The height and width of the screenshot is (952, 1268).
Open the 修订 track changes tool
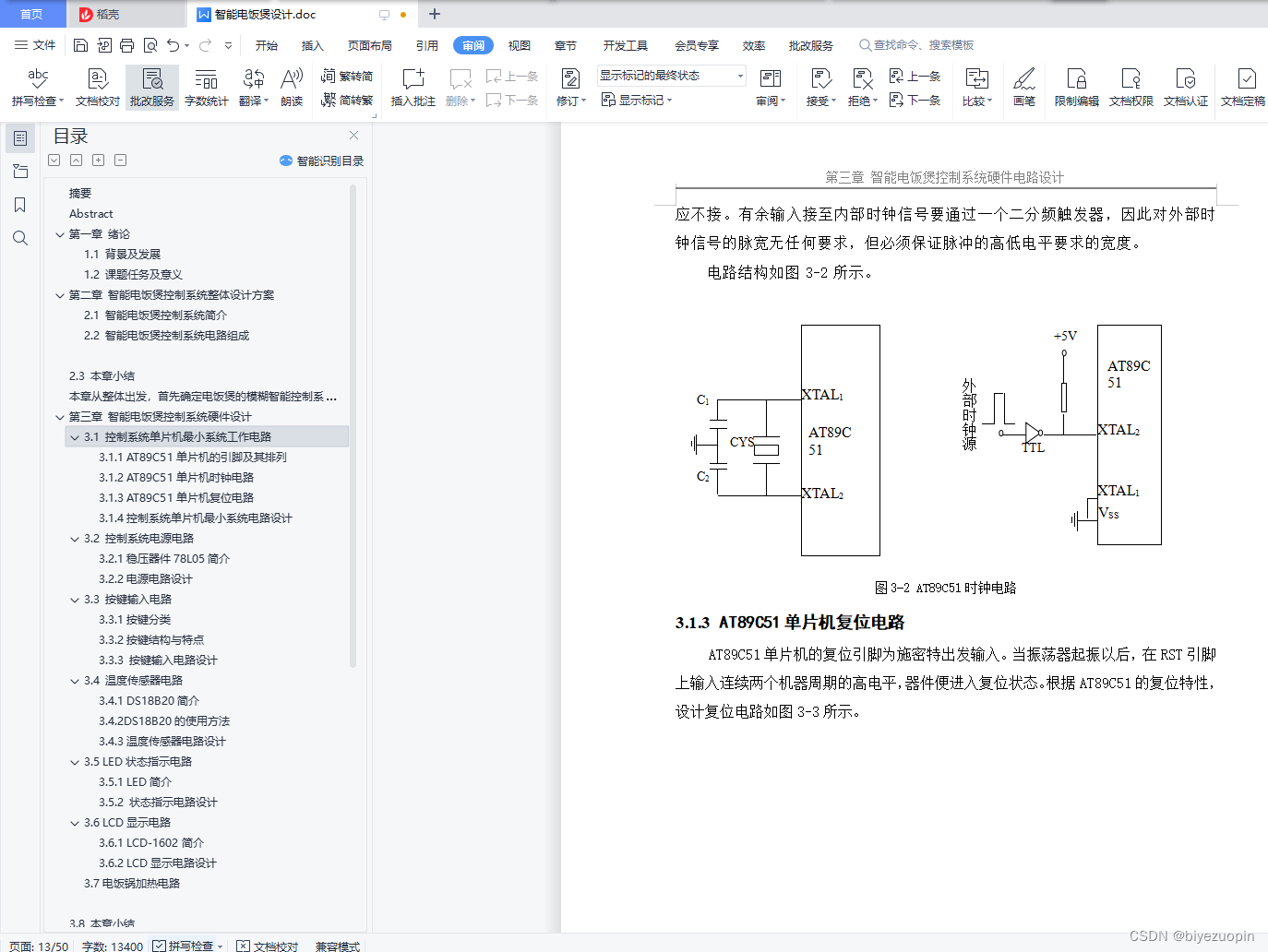tap(570, 88)
